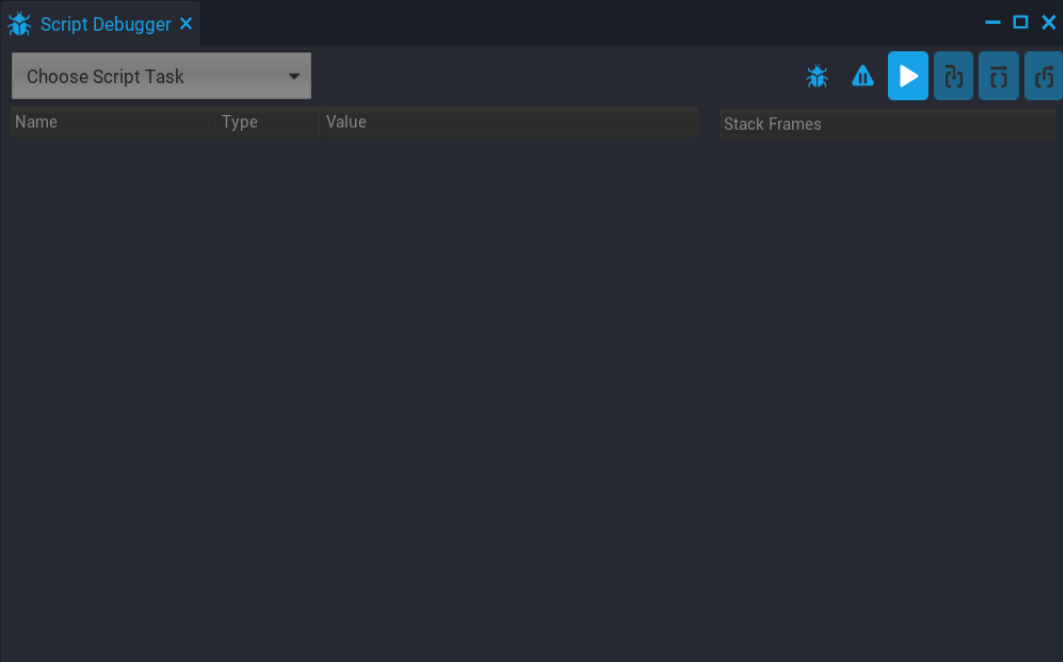Close the Script Debugger tab
Screen dimensions: 1063x662
[186, 24]
